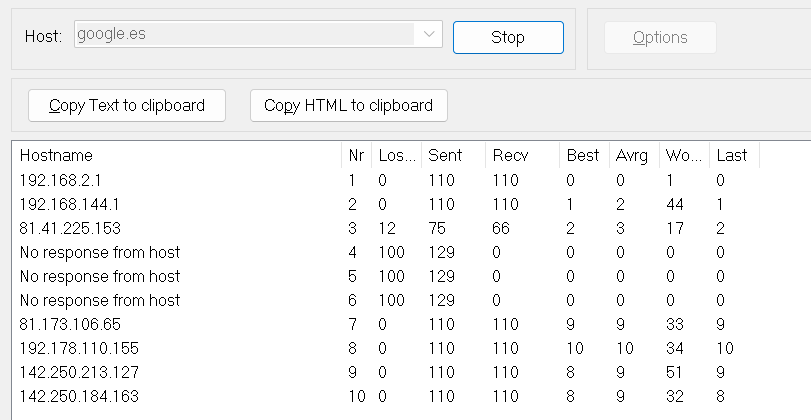Click the Best column header

(583, 156)
